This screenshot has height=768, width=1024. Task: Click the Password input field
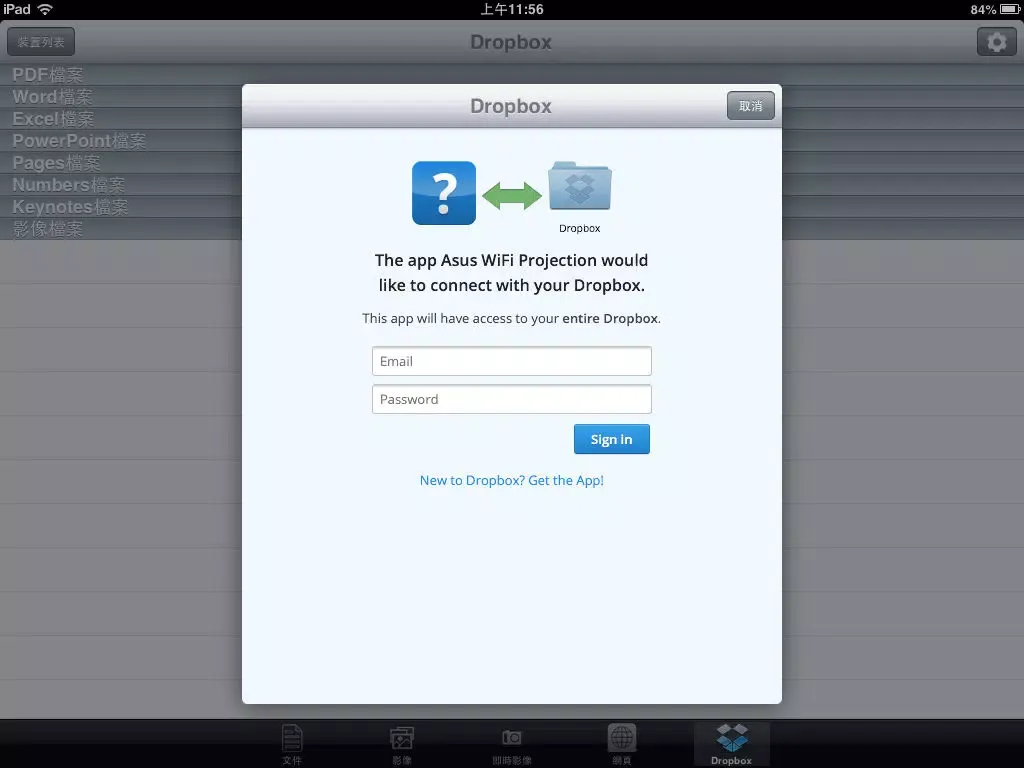511,399
